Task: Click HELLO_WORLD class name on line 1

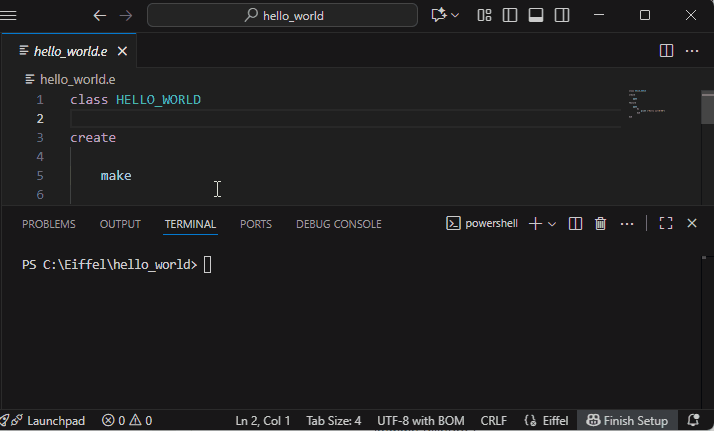Action: click(158, 100)
